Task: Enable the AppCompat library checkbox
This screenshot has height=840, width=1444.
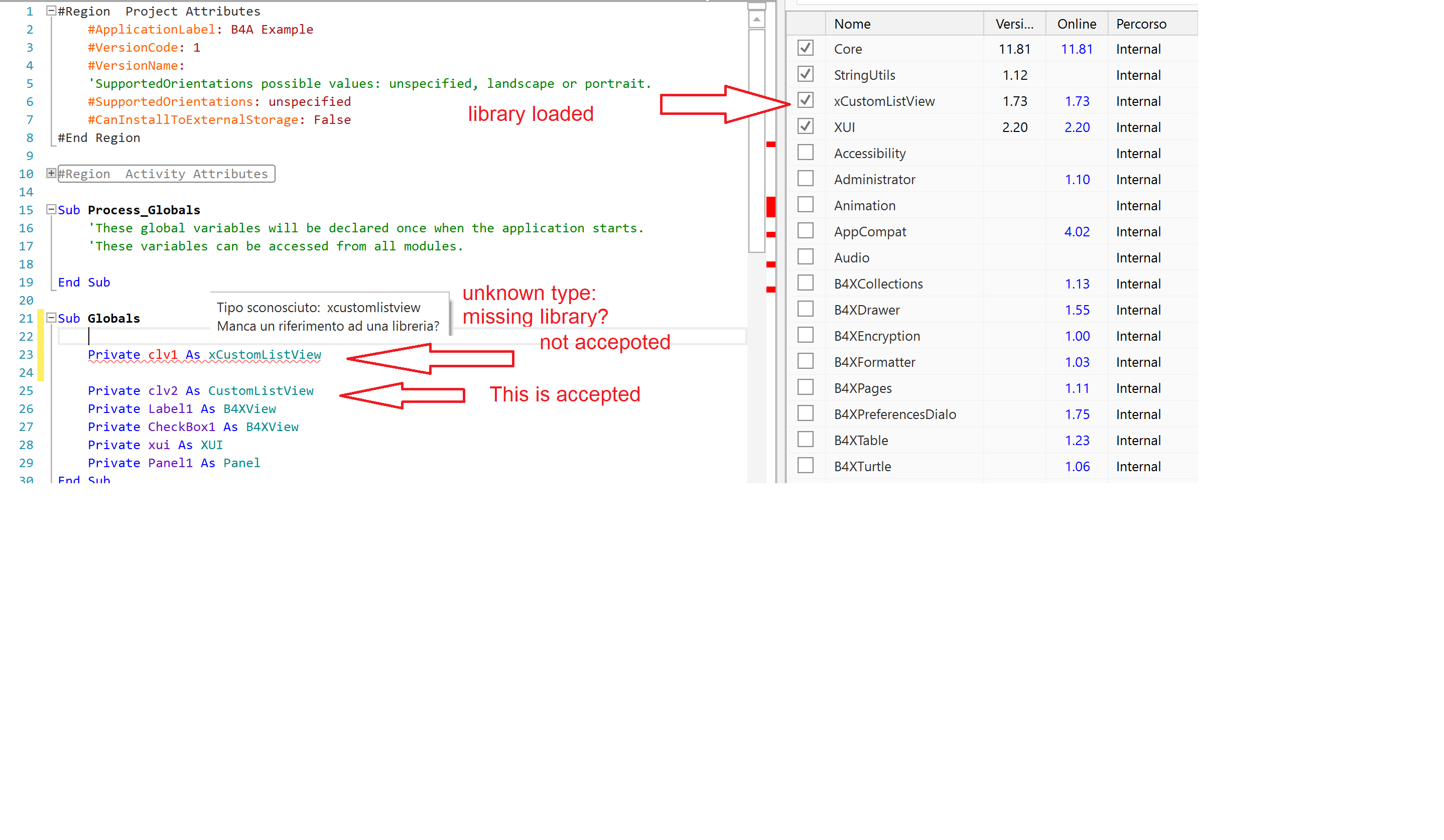Action: pyautogui.click(x=805, y=231)
